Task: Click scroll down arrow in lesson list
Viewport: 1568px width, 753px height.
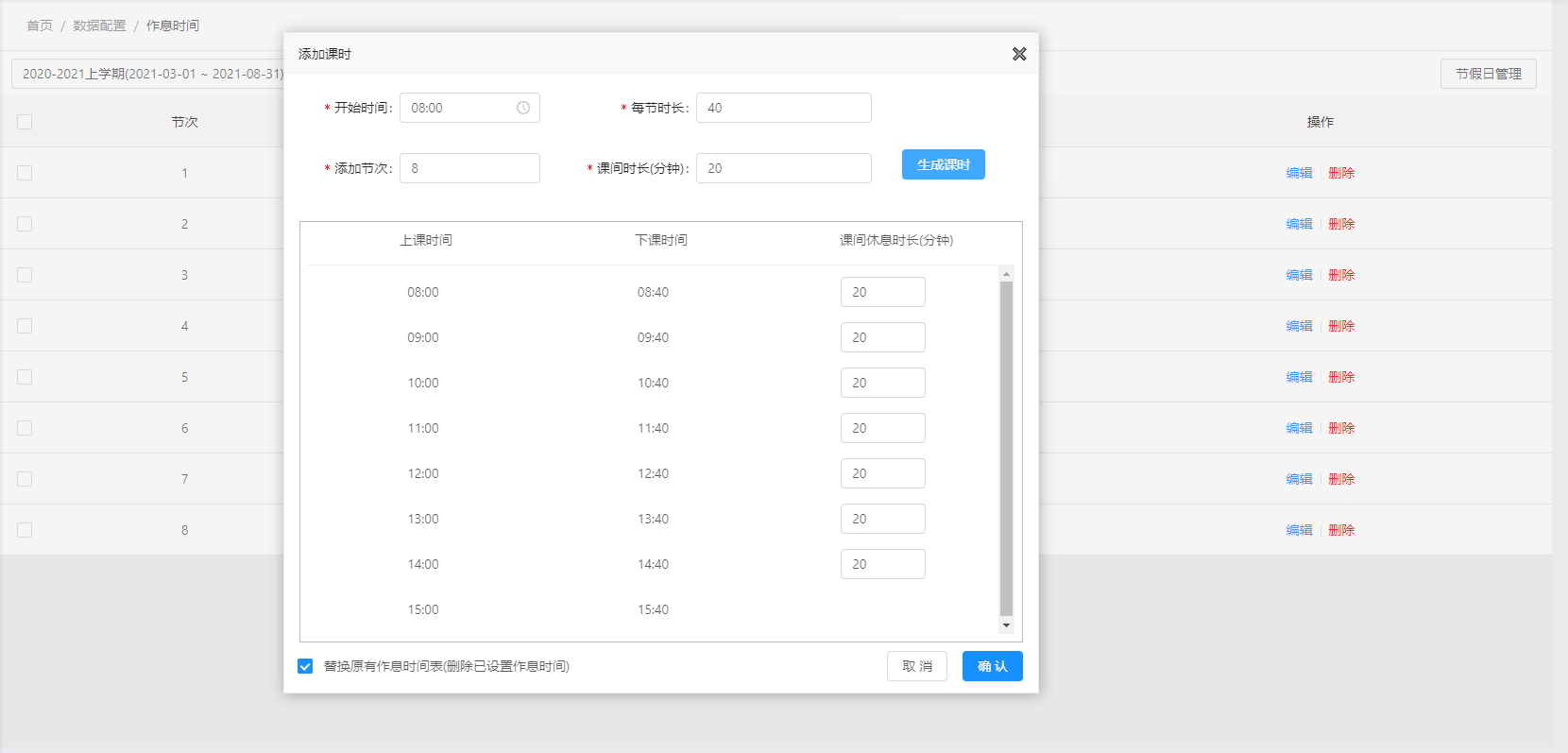Action: 1006,625
